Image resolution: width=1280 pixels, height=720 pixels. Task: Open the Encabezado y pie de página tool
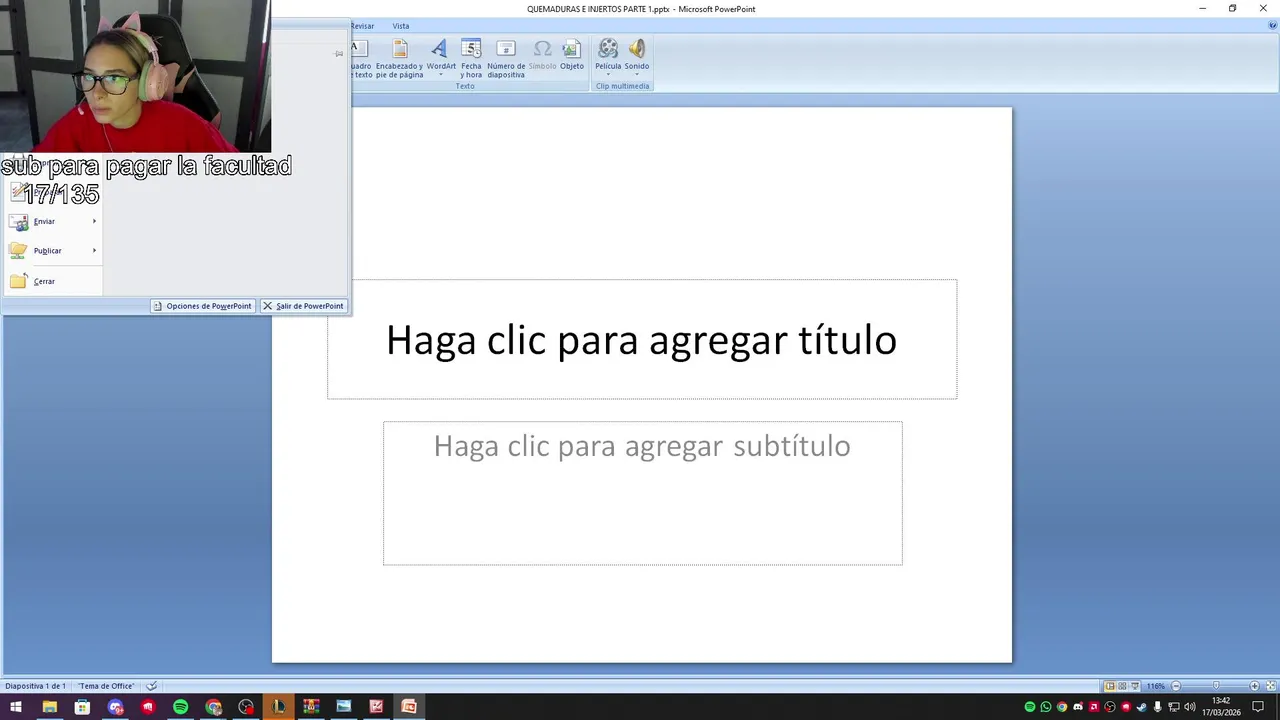399,59
